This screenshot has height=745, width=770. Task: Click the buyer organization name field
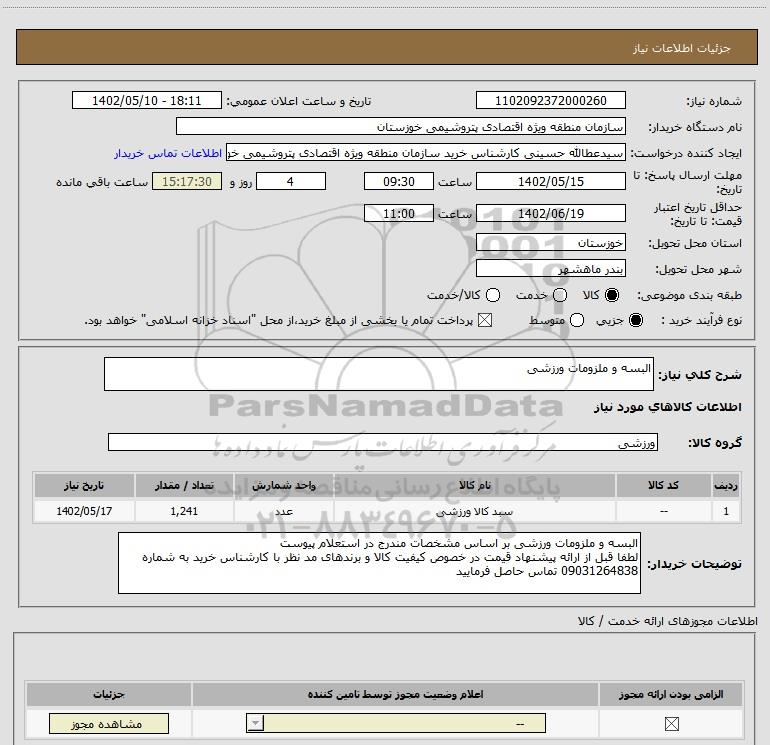point(401,127)
